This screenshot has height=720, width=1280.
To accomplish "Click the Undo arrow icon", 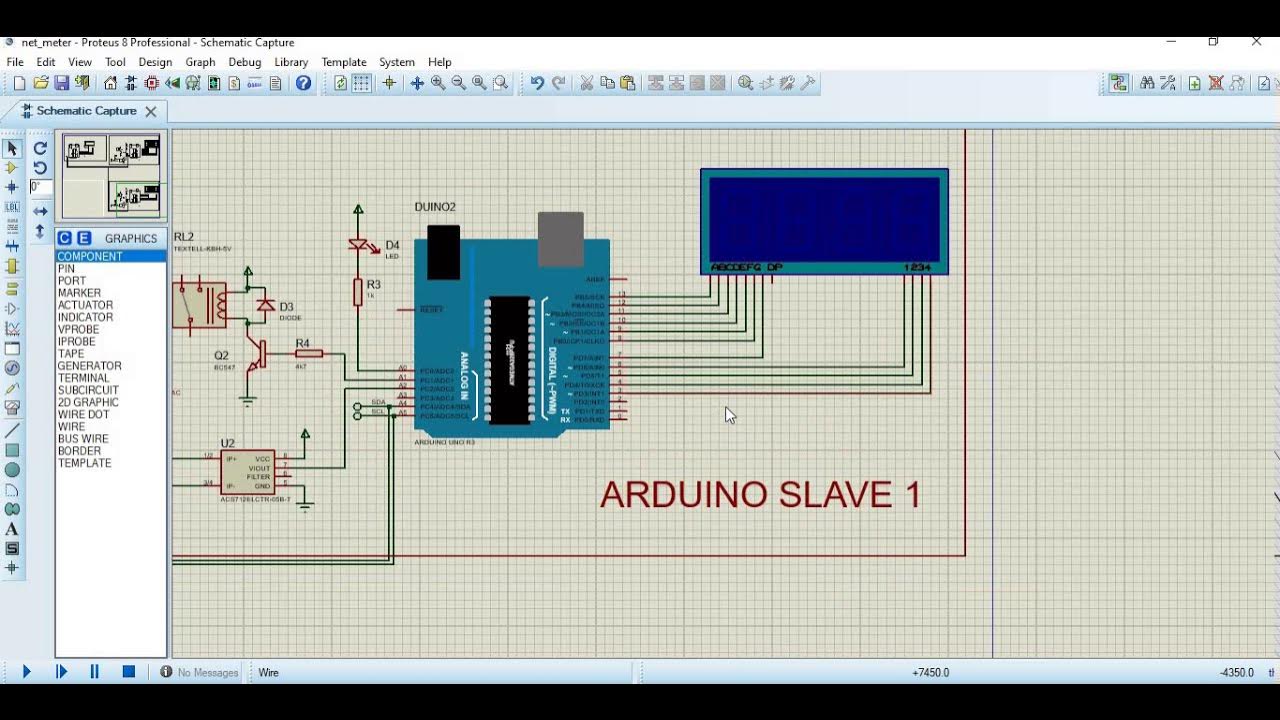I will [x=537, y=83].
